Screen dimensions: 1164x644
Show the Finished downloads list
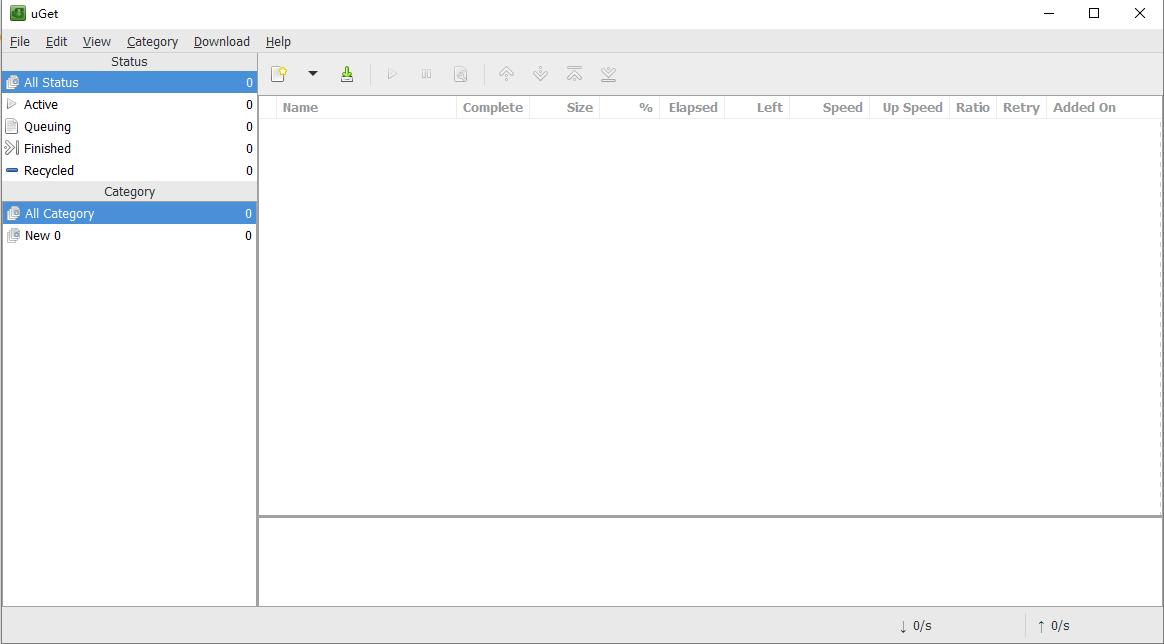tap(45, 148)
